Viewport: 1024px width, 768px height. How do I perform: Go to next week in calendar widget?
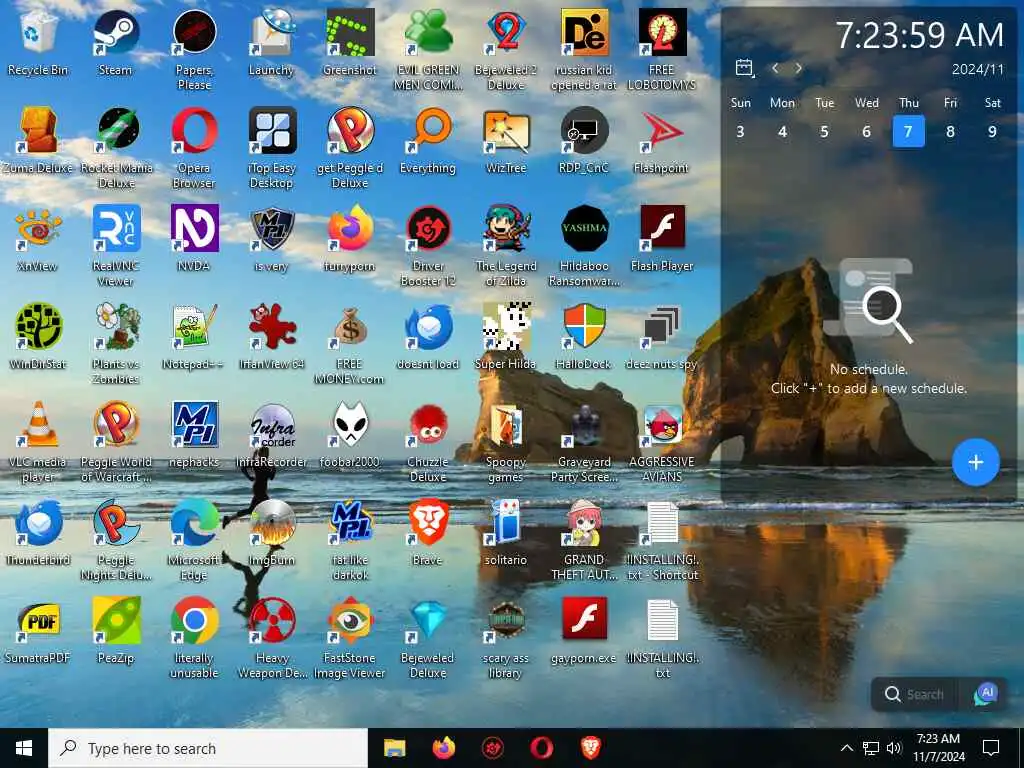(798, 68)
